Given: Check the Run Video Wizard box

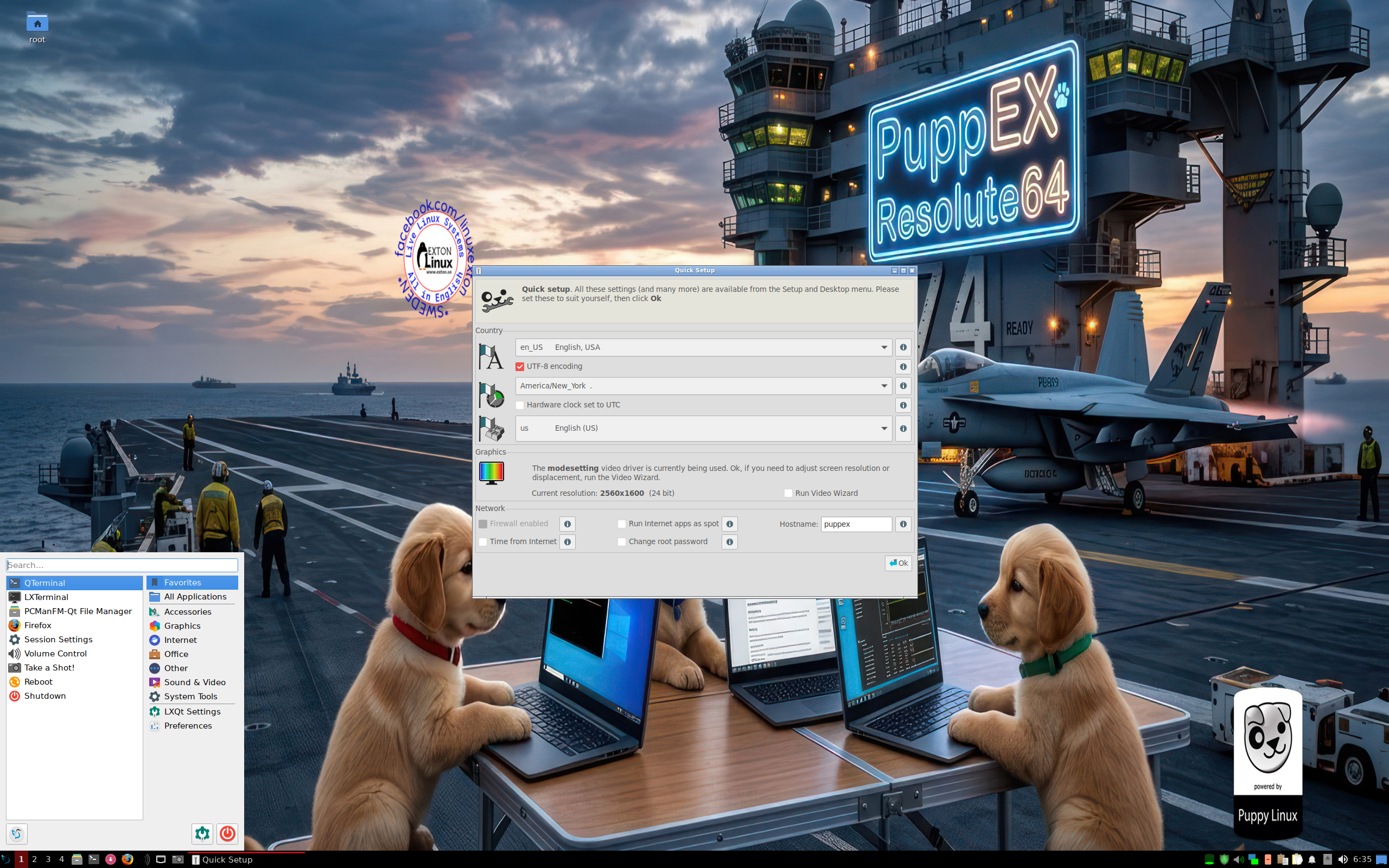Looking at the screenshot, I should 788,493.
